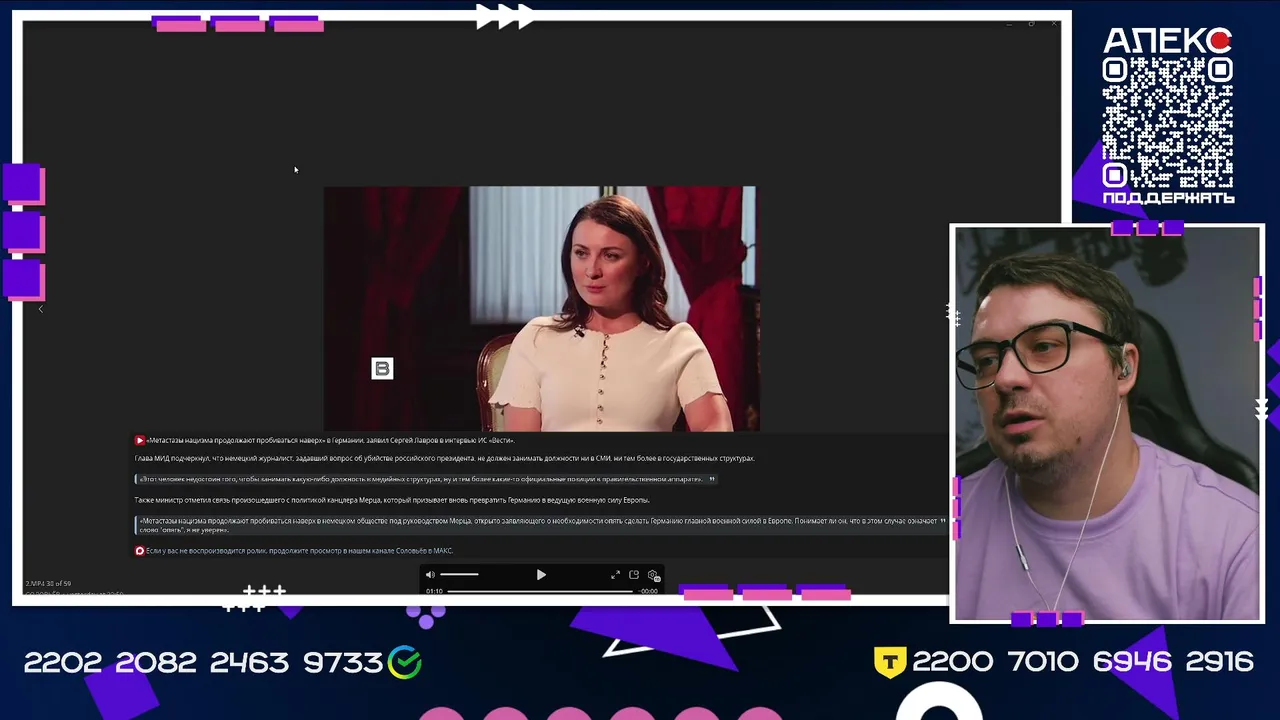
Task: Click the ПОДДЕРЖАТЬ label under the QR code
Action: 1168,198
